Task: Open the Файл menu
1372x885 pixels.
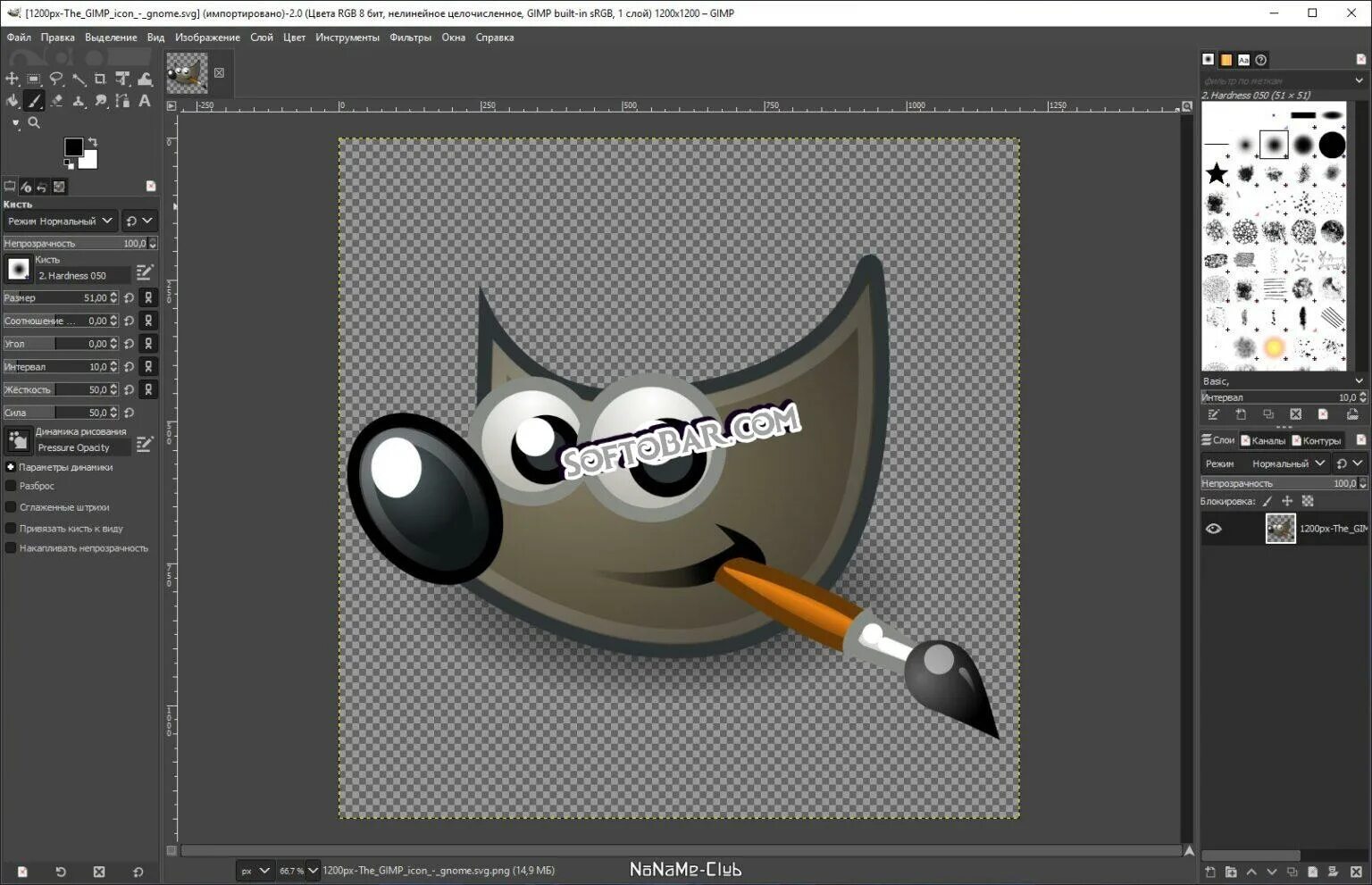Action: tap(19, 38)
